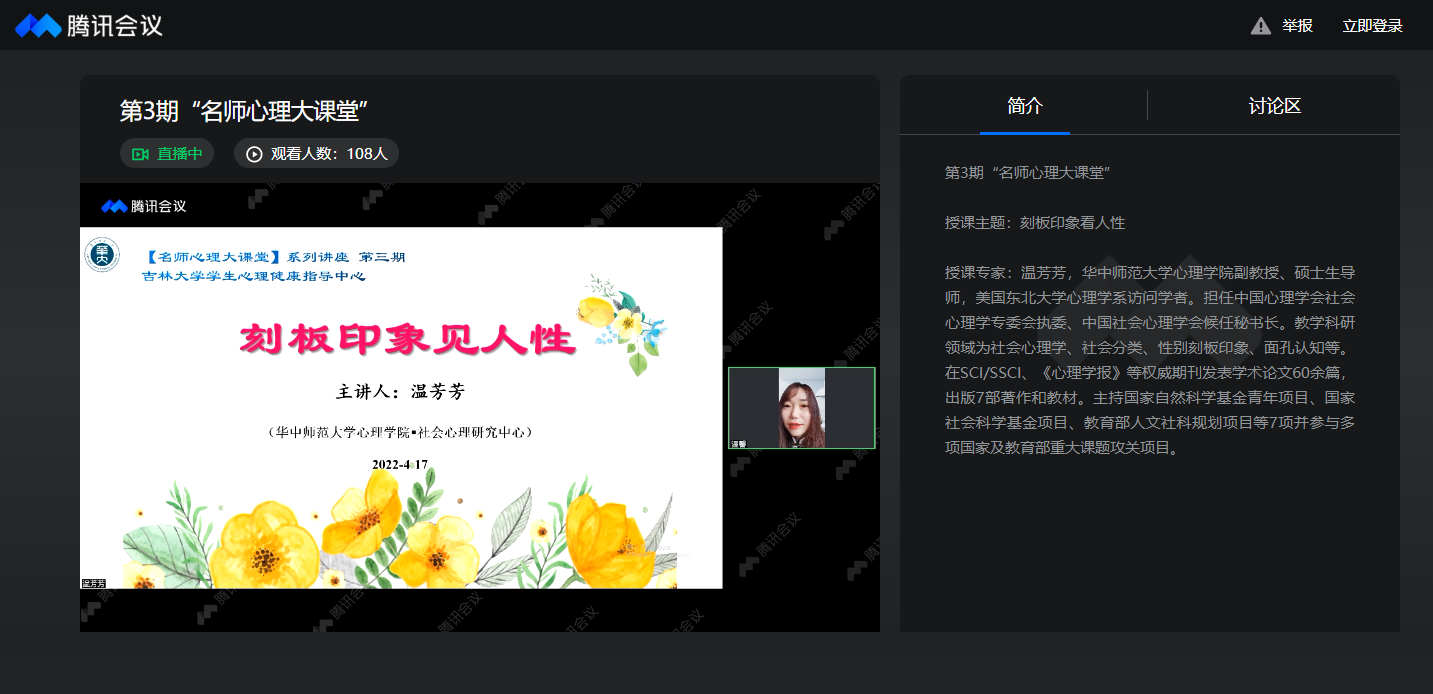Click the university emblem on the slide

102,255
